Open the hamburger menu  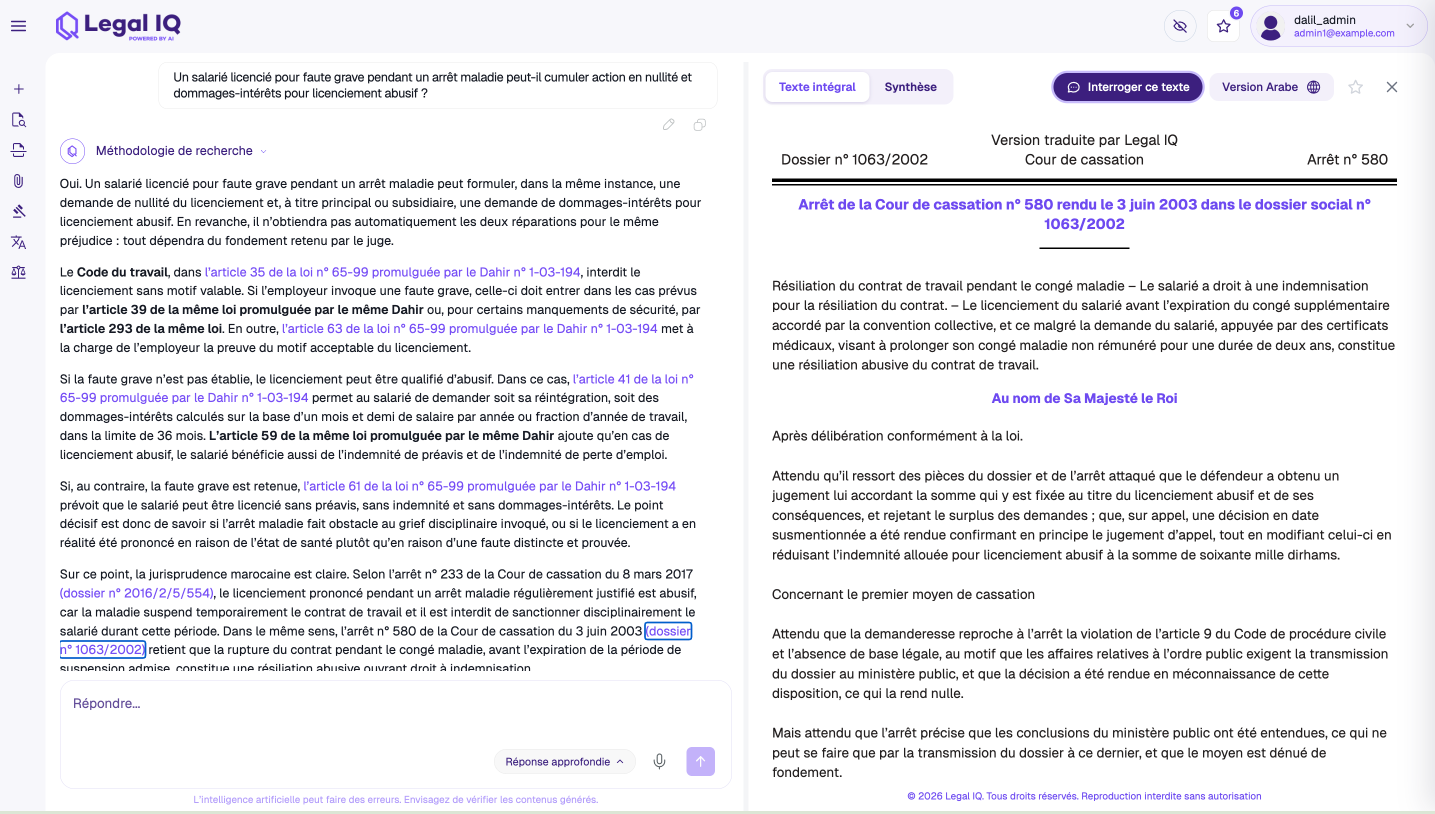point(18,26)
